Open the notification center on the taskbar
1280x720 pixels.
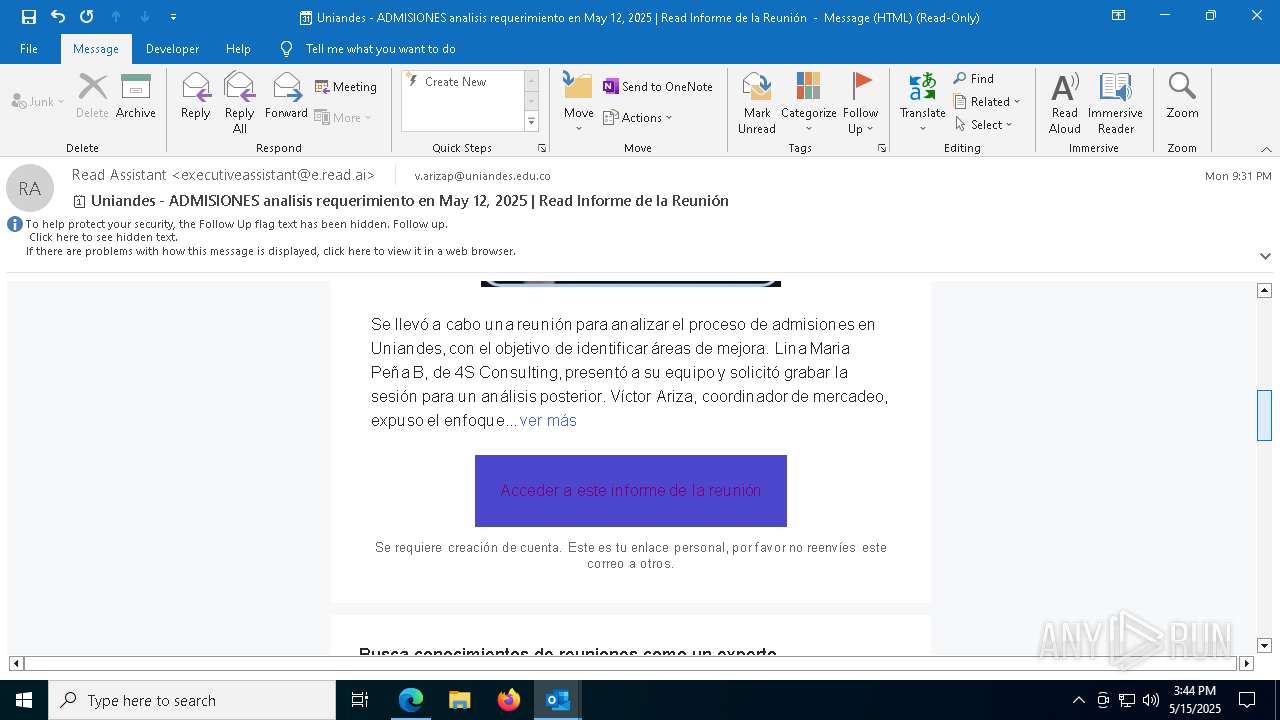1247,700
